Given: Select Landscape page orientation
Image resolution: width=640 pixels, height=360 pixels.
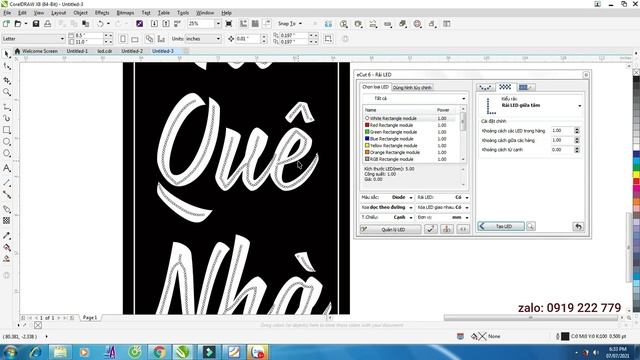Looking at the screenshot, I should tap(135, 39).
